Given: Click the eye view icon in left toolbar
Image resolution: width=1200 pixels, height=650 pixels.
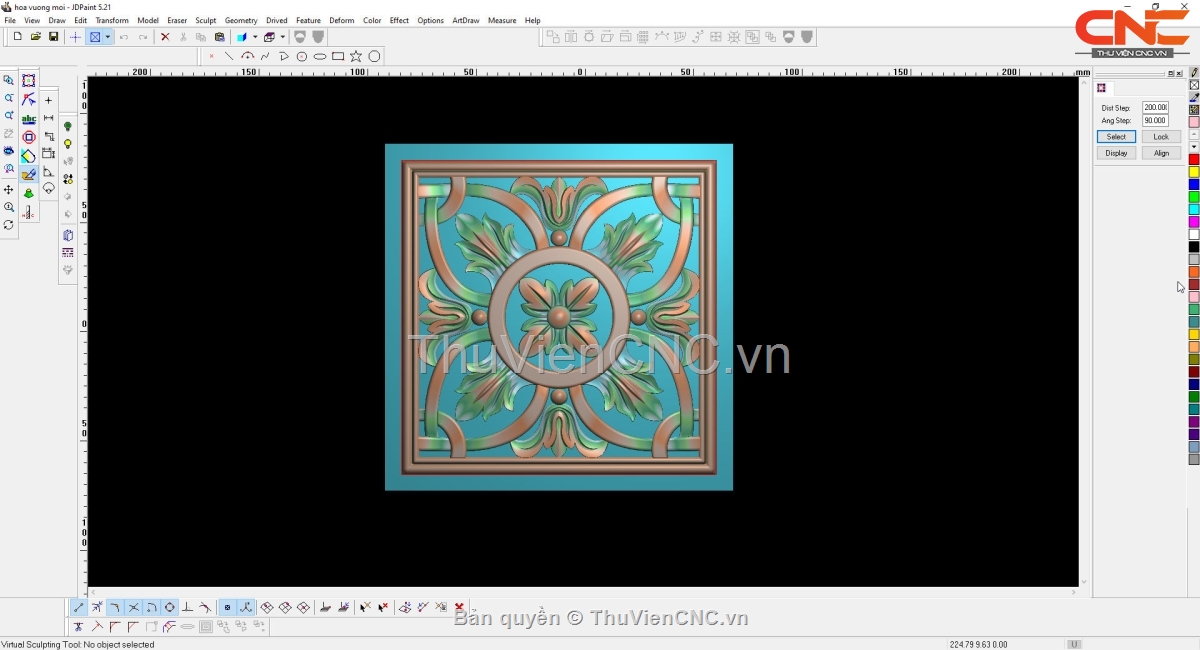Looking at the screenshot, I should [x=9, y=151].
